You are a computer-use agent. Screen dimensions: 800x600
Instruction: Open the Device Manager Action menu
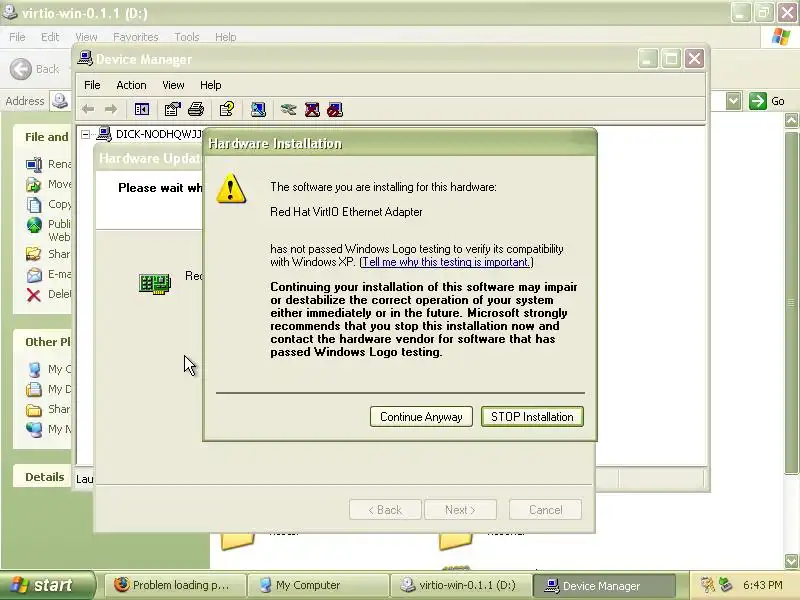click(131, 85)
